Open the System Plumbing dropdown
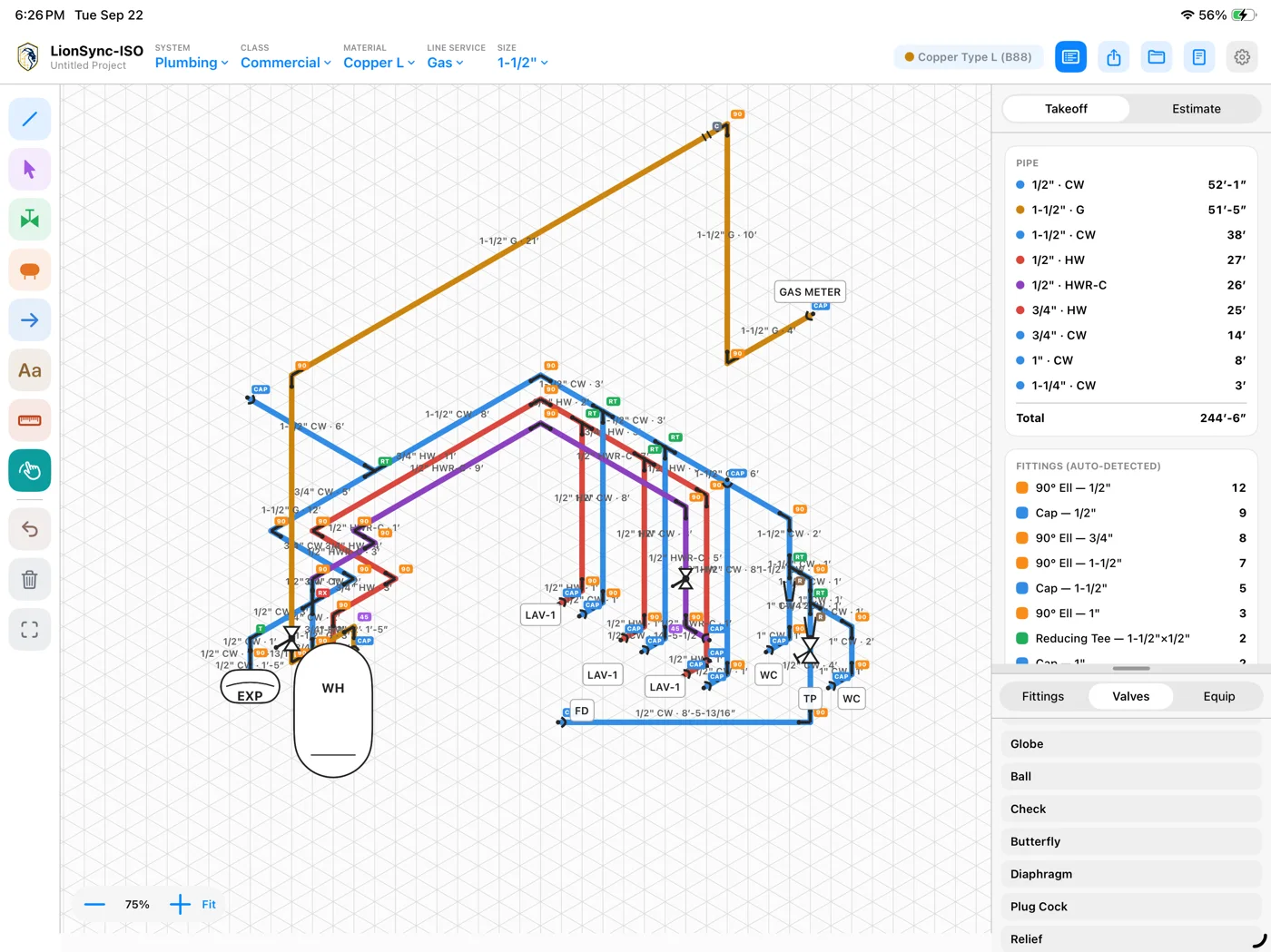The height and width of the screenshot is (952, 1271). pos(191,56)
